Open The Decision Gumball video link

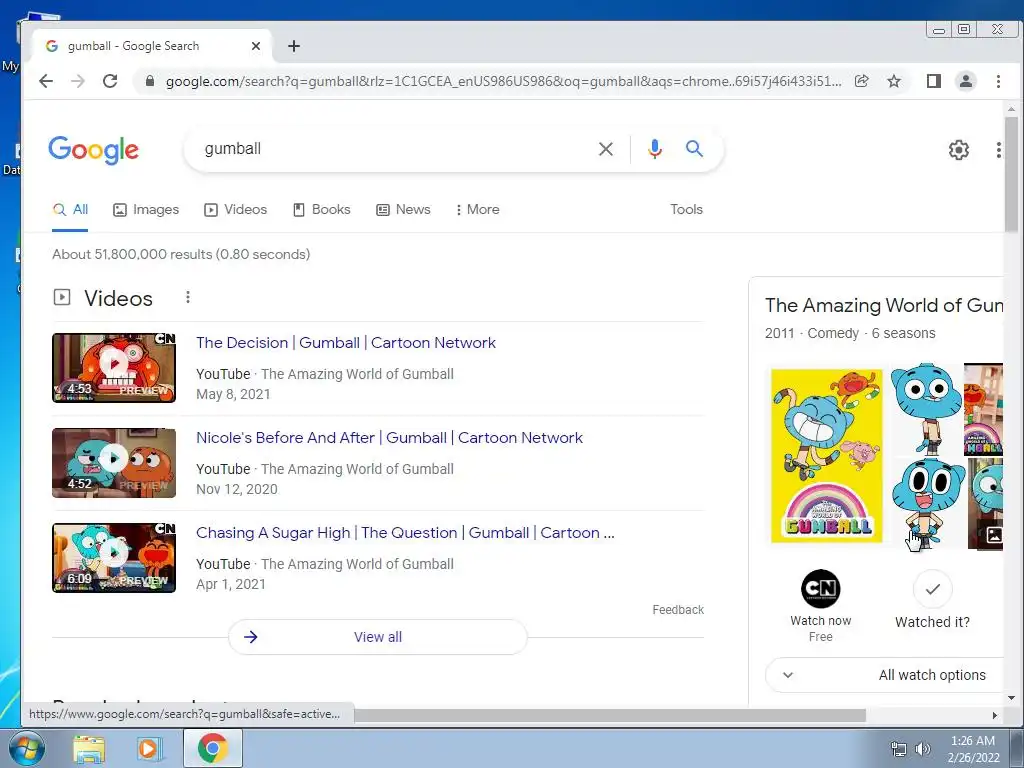345,343
